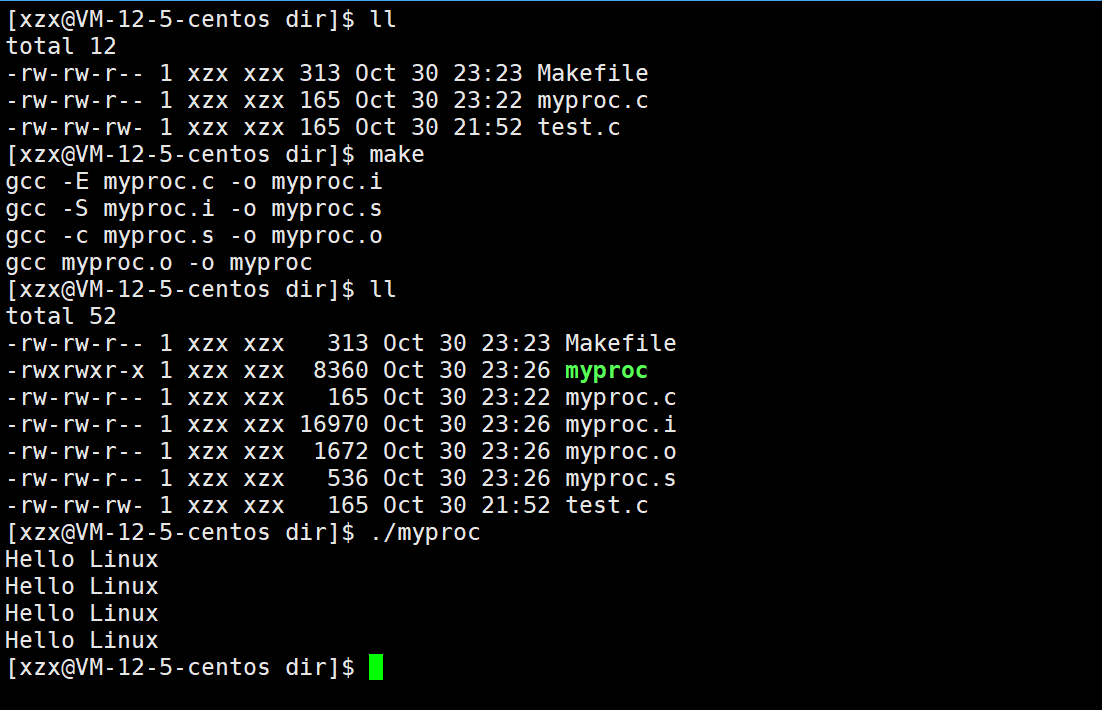The image size is (1102, 710).
Task: Click 'total 52' line
Action: 61,316
